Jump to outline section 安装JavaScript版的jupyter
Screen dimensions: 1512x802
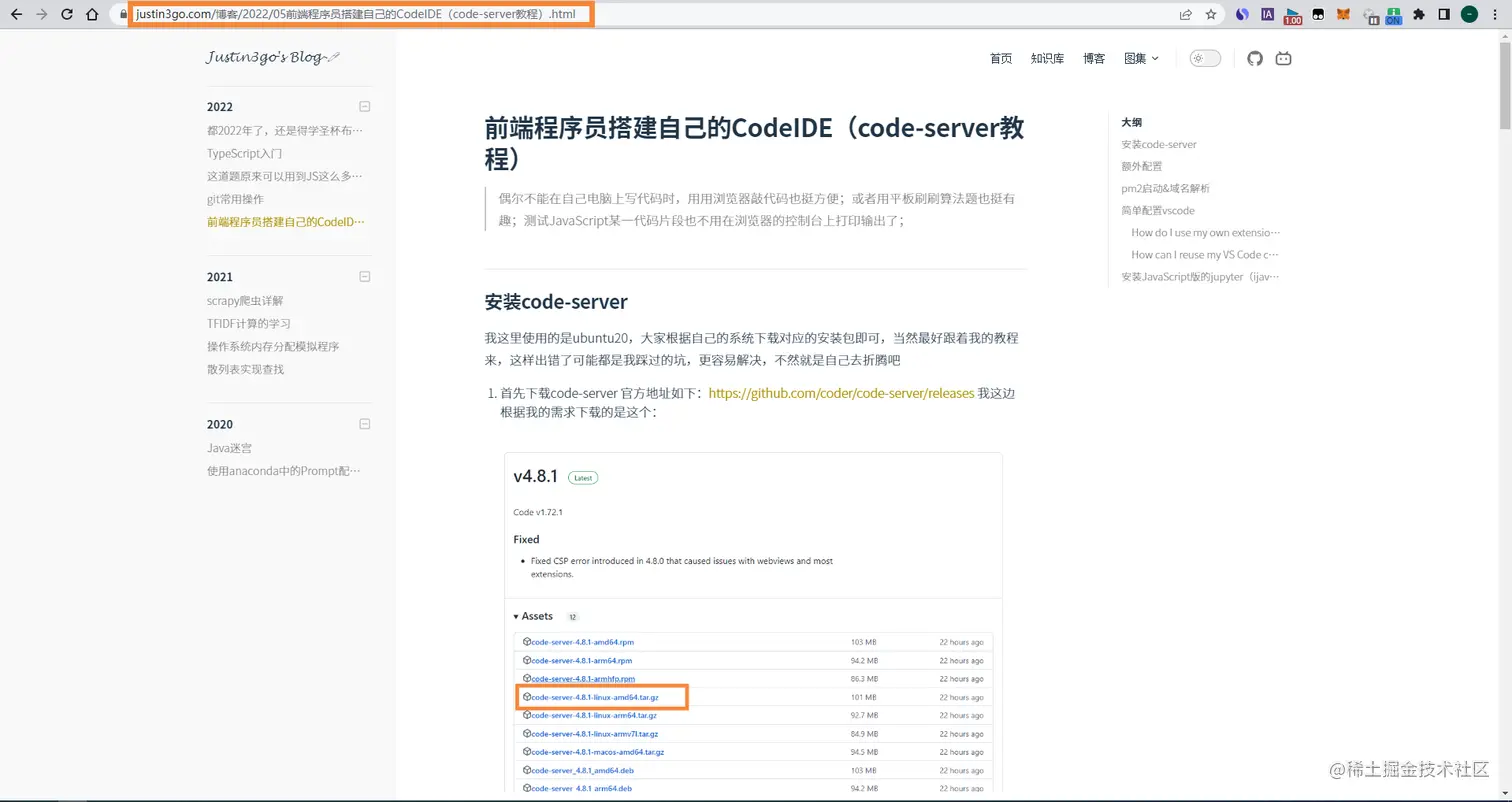click(1200, 276)
